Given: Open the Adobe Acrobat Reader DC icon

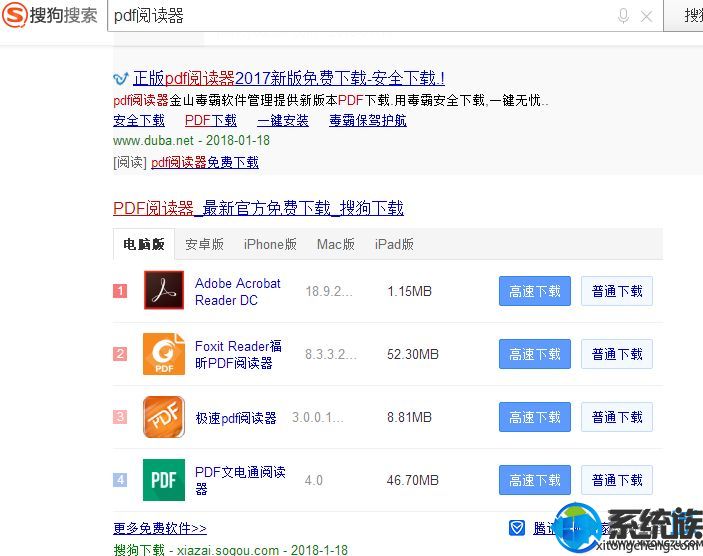Looking at the screenshot, I should (164, 290).
